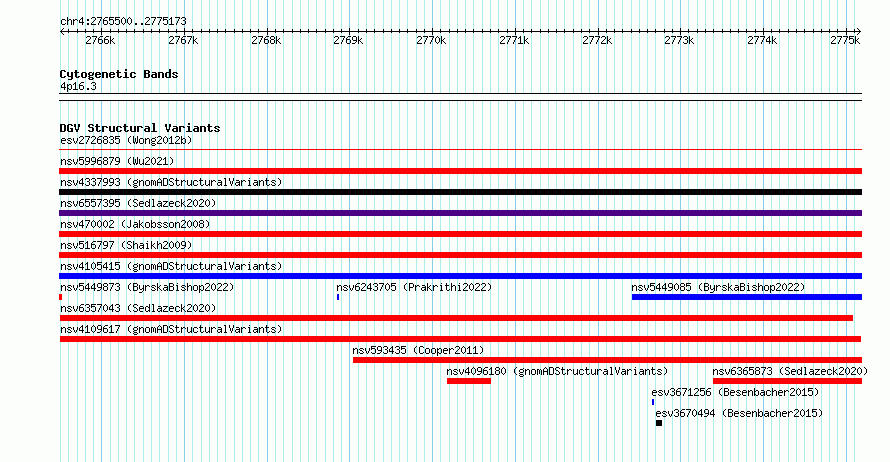Open the nsv6243705 (Prakrithi2022) label
Viewport: 890px width, 462px height.
pos(414,287)
